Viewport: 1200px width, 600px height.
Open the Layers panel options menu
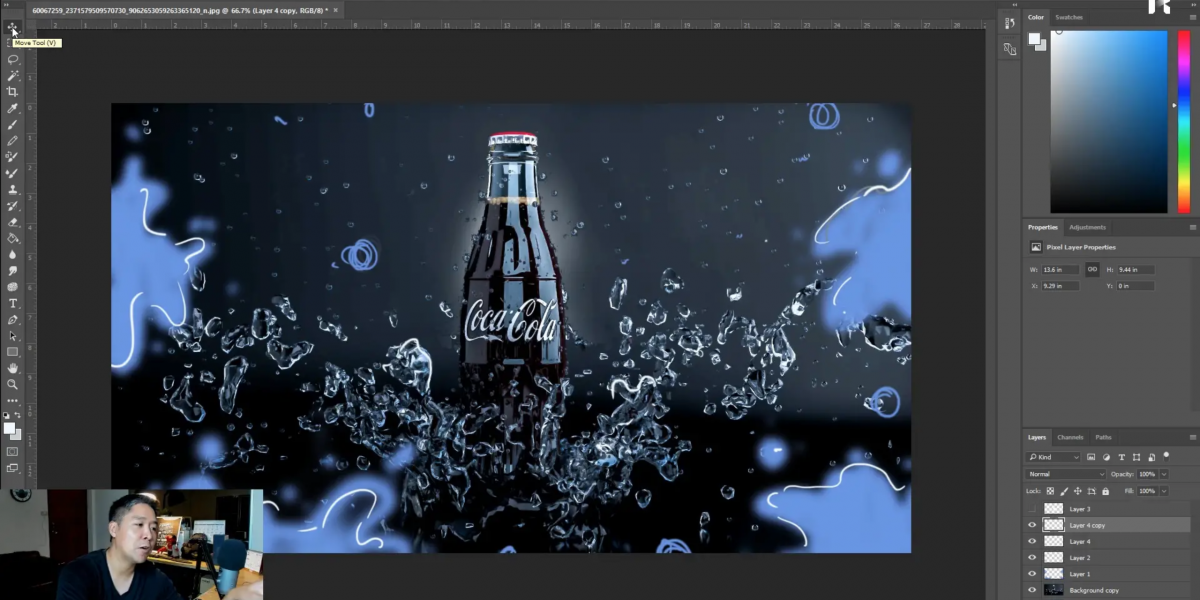point(1192,437)
